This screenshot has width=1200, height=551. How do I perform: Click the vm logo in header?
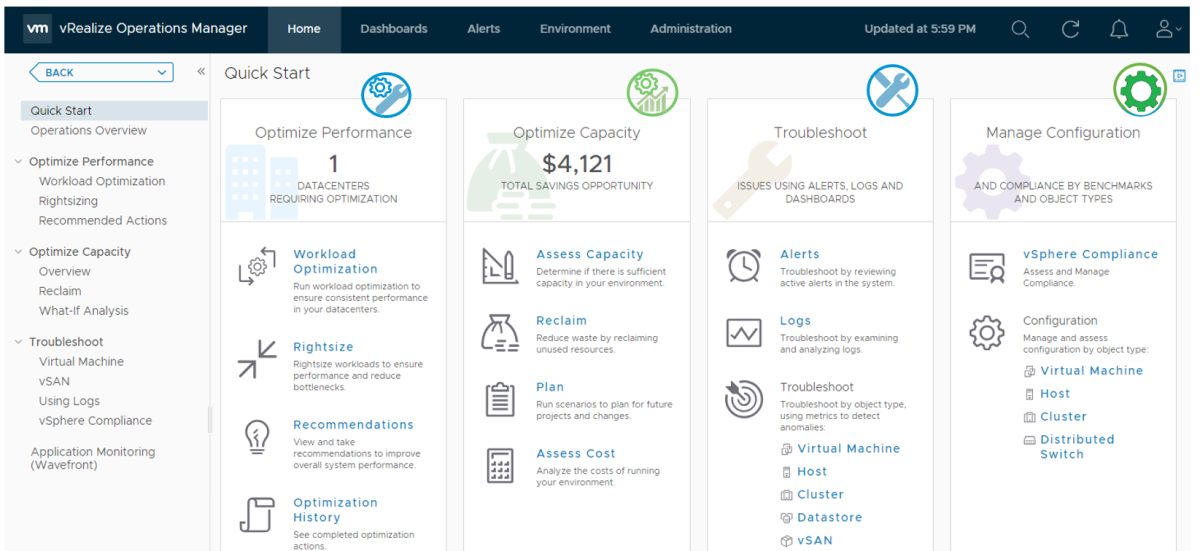[x=37, y=29]
